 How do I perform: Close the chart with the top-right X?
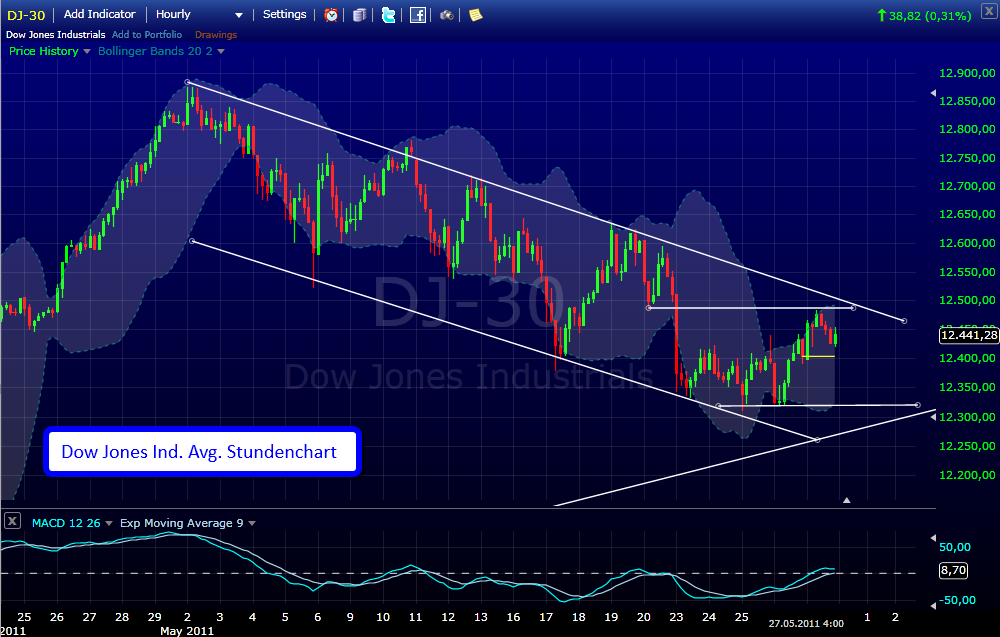point(990,12)
